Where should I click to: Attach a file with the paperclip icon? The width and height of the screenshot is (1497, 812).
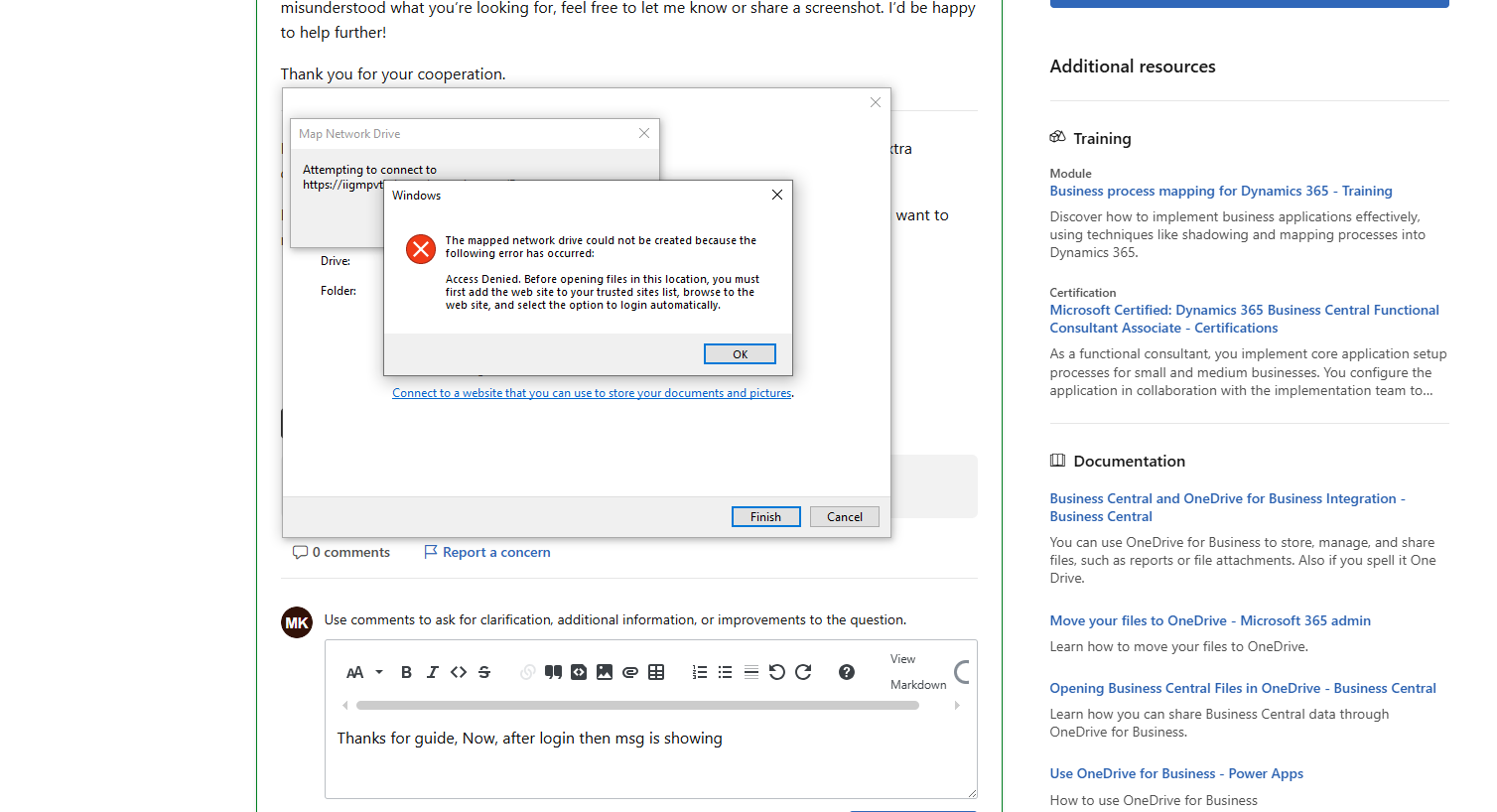coord(630,672)
